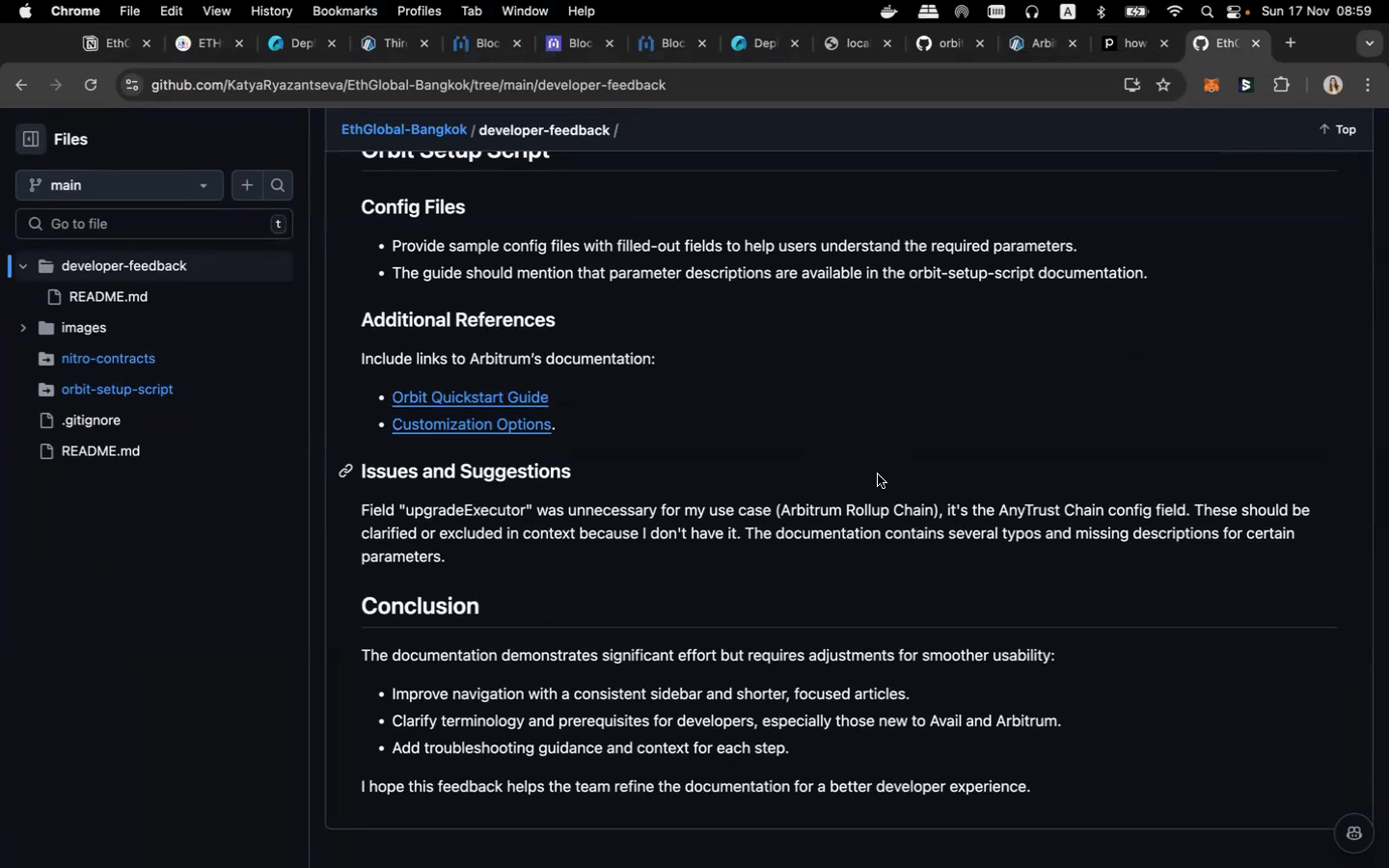1389x868 pixels.
Task: Click the browser forward arrow
Action: 55,86
